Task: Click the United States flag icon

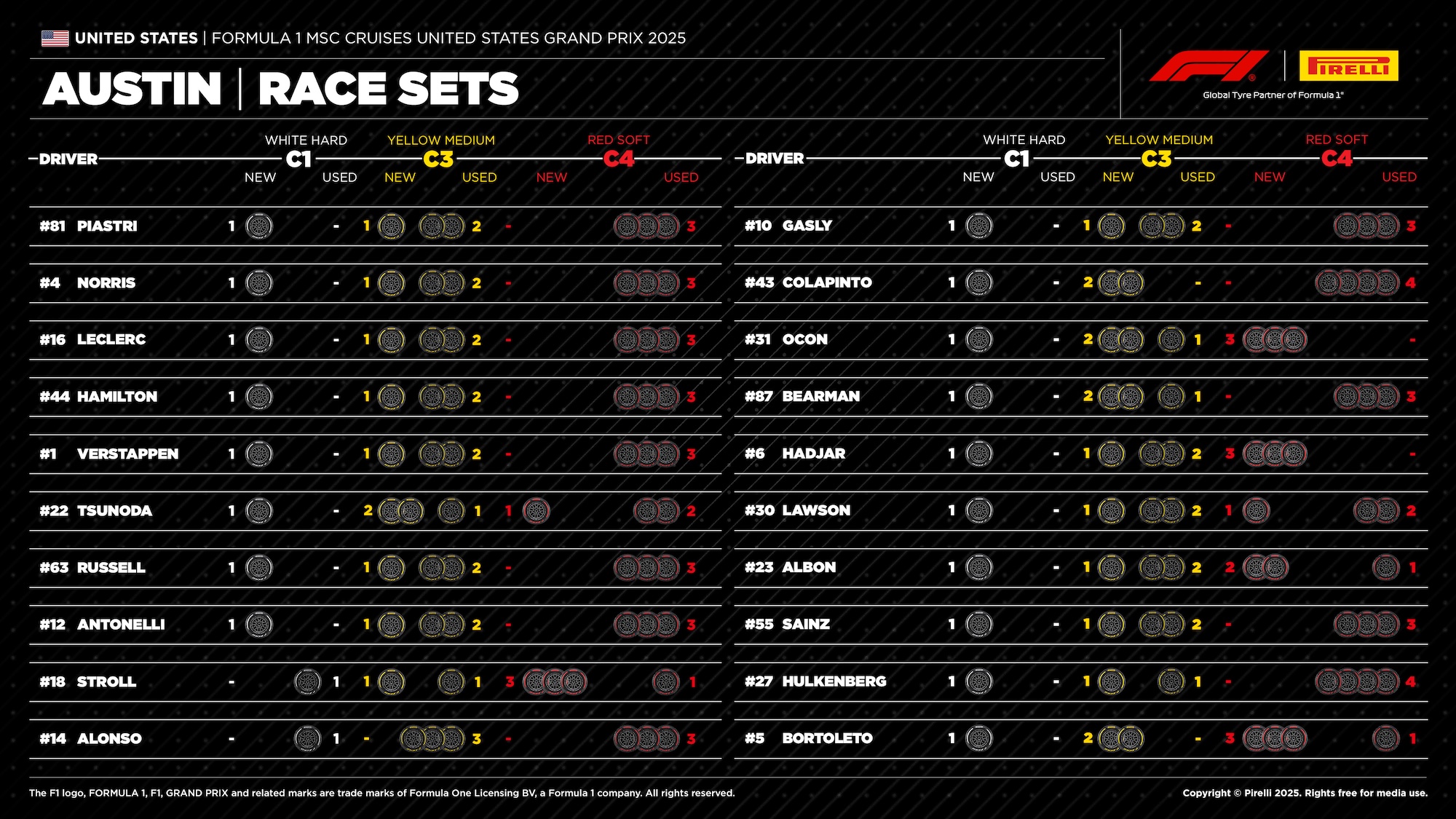Action: pos(55,38)
